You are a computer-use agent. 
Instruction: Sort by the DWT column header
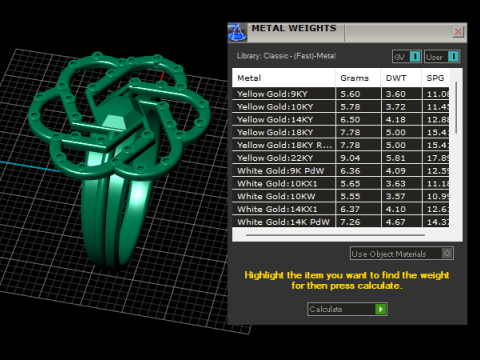[x=401, y=78]
